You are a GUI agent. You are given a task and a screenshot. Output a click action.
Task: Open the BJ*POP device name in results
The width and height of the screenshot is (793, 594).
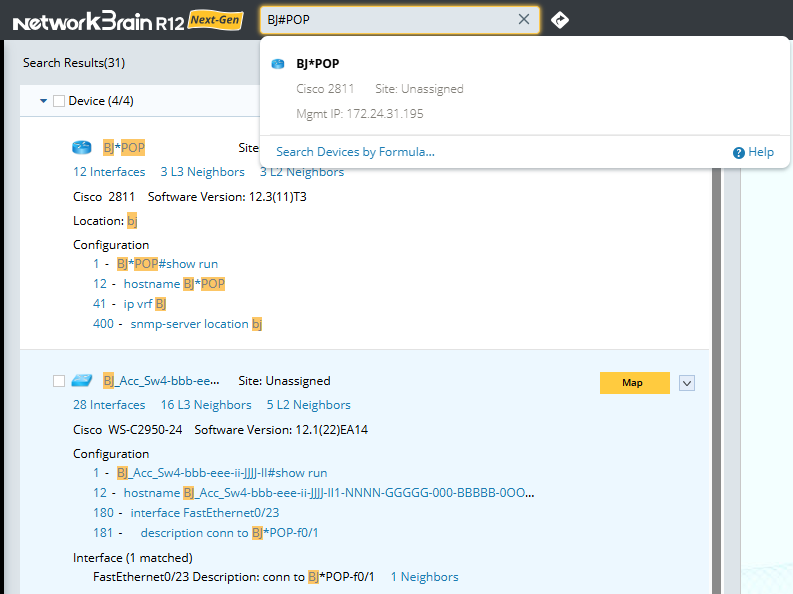[124, 148]
